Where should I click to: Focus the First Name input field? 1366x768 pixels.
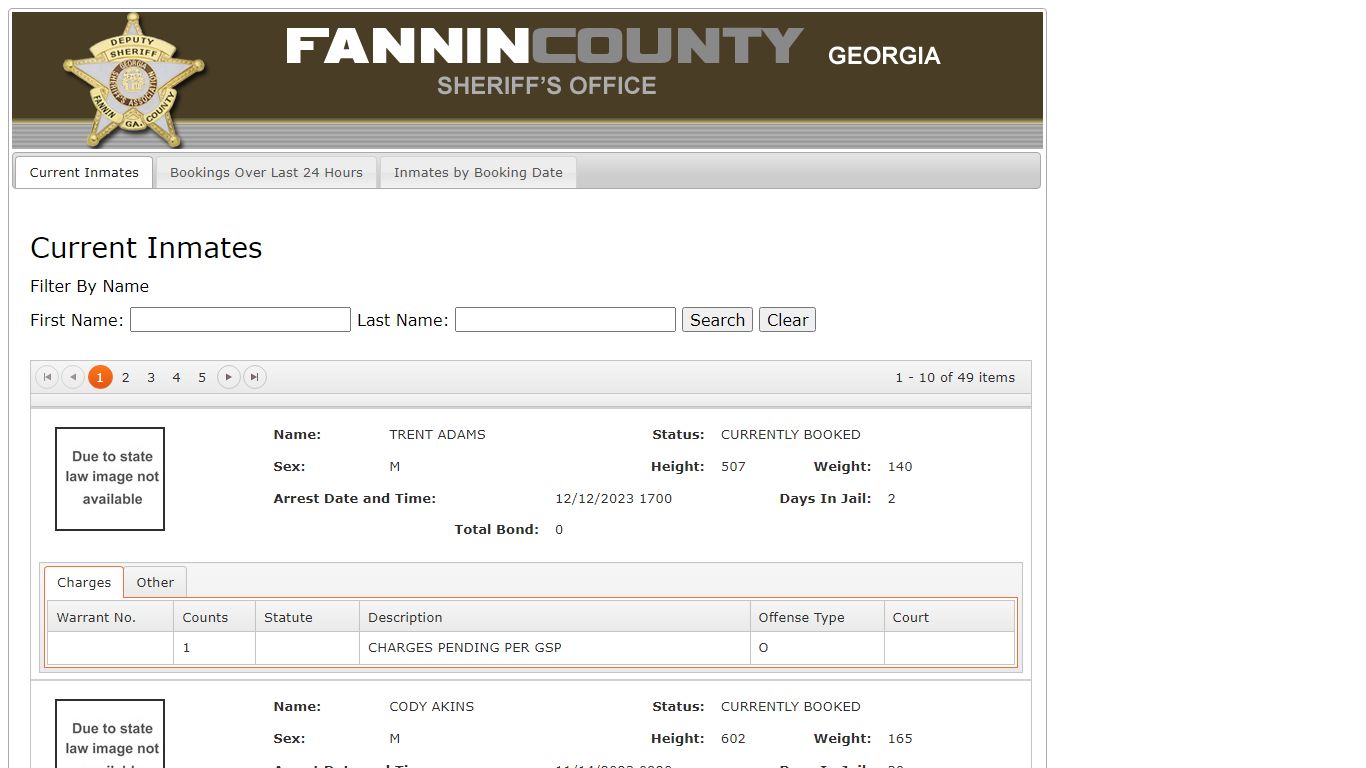point(240,320)
